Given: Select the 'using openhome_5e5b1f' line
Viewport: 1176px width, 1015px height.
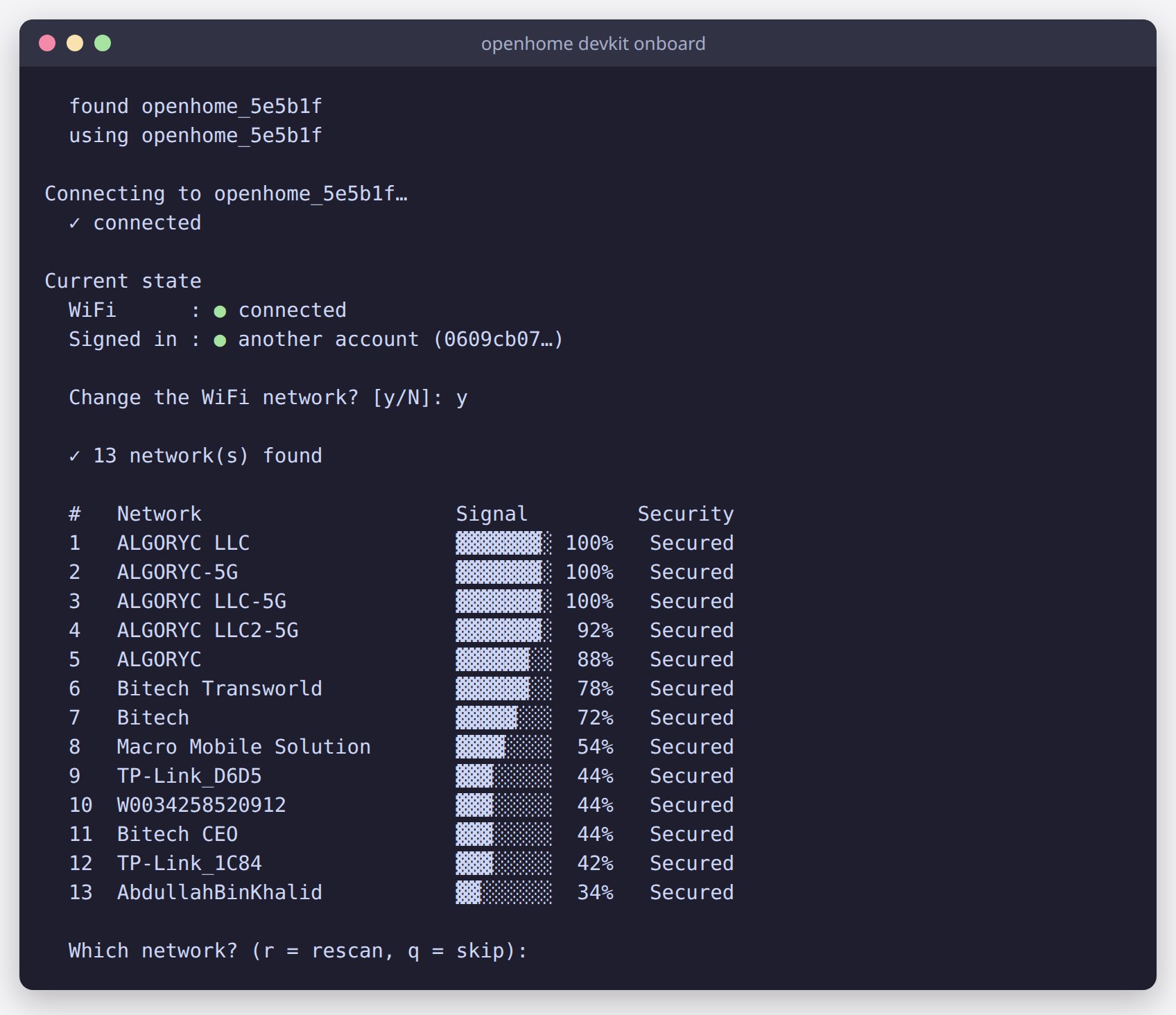Looking at the screenshot, I should (x=196, y=135).
